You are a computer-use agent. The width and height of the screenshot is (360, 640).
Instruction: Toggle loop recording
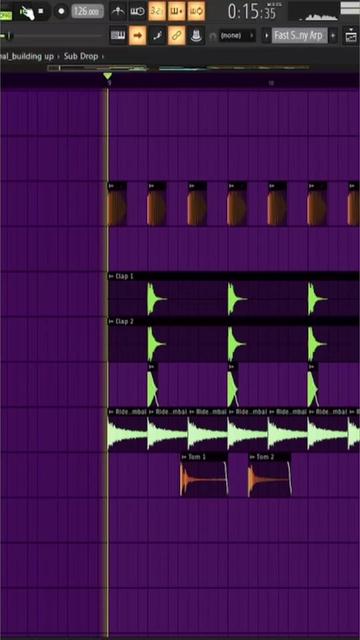tap(196, 11)
